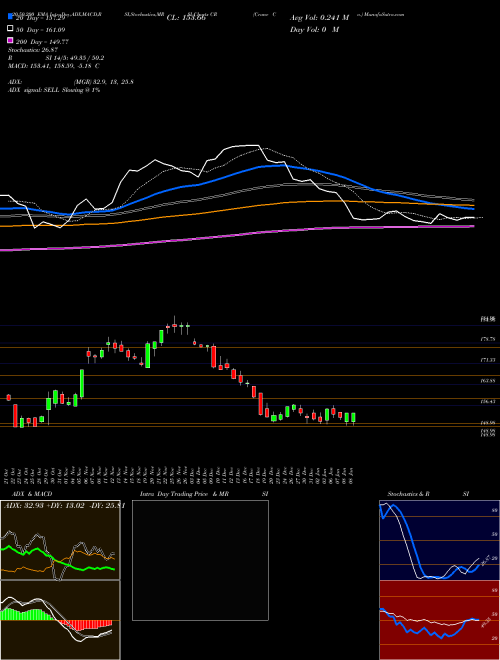This screenshot has width=500, height=660.
Task: Click the RSI 14/5 values text
Action: click(x=56, y=58)
